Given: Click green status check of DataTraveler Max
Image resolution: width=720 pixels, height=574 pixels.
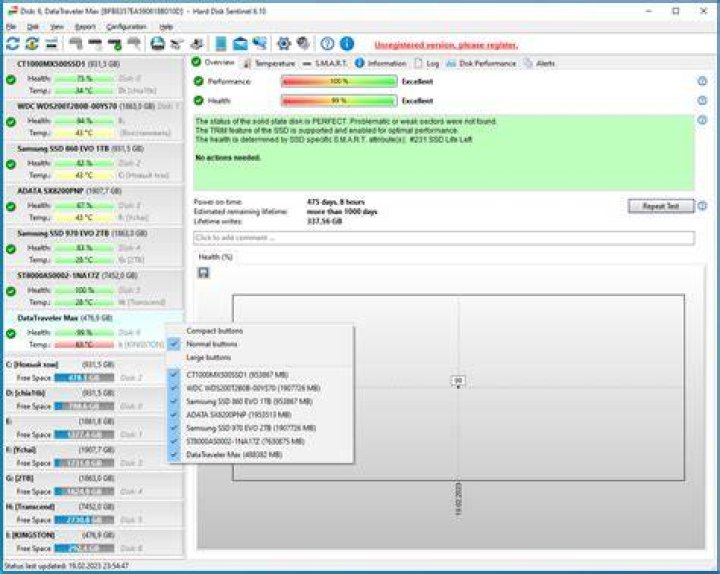Looking at the screenshot, I should 11,333.
